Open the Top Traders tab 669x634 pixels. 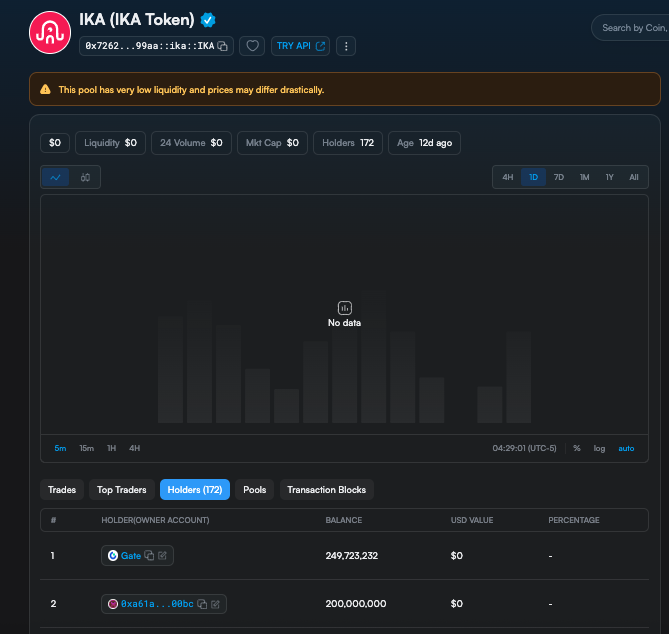coord(122,489)
